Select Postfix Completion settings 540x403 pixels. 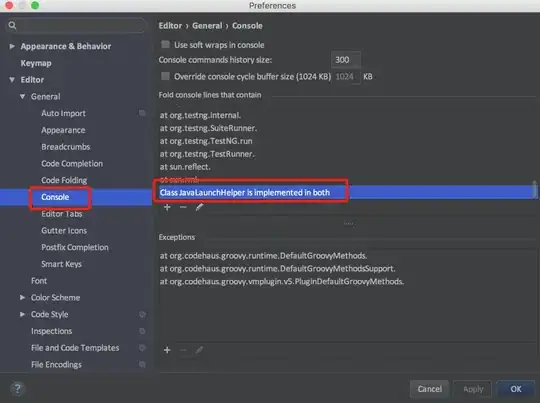[x=75, y=247]
